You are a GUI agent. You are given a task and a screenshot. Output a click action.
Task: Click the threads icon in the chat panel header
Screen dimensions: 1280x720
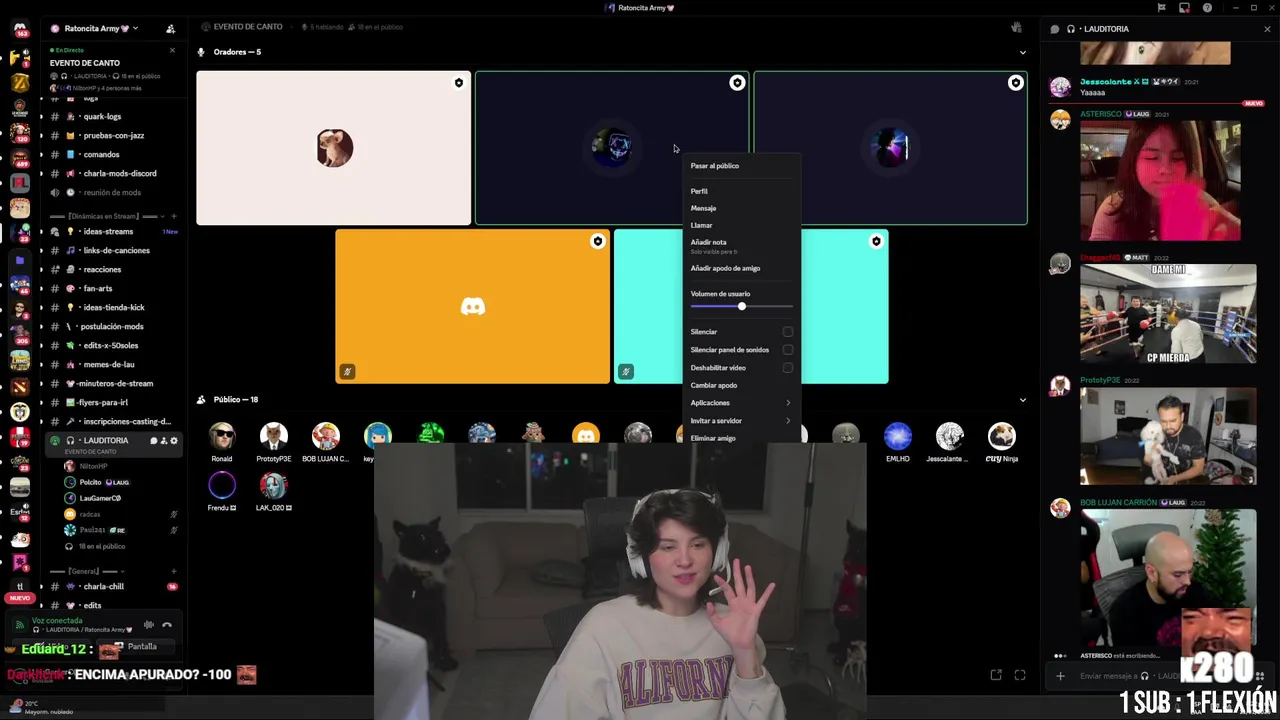click(1054, 29)
